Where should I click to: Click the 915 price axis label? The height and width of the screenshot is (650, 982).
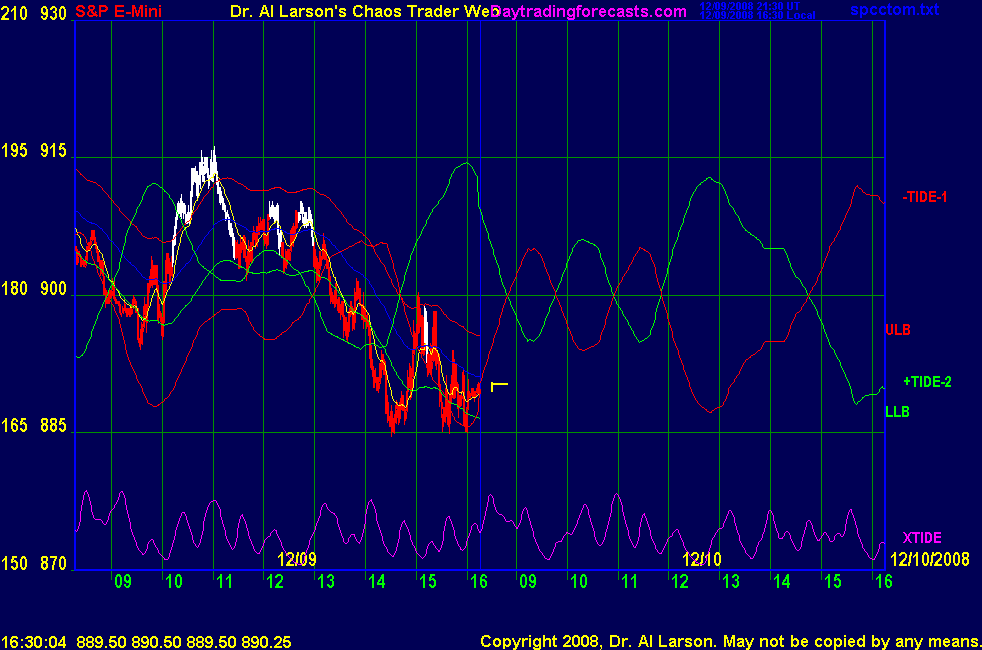tap(53, 151)
